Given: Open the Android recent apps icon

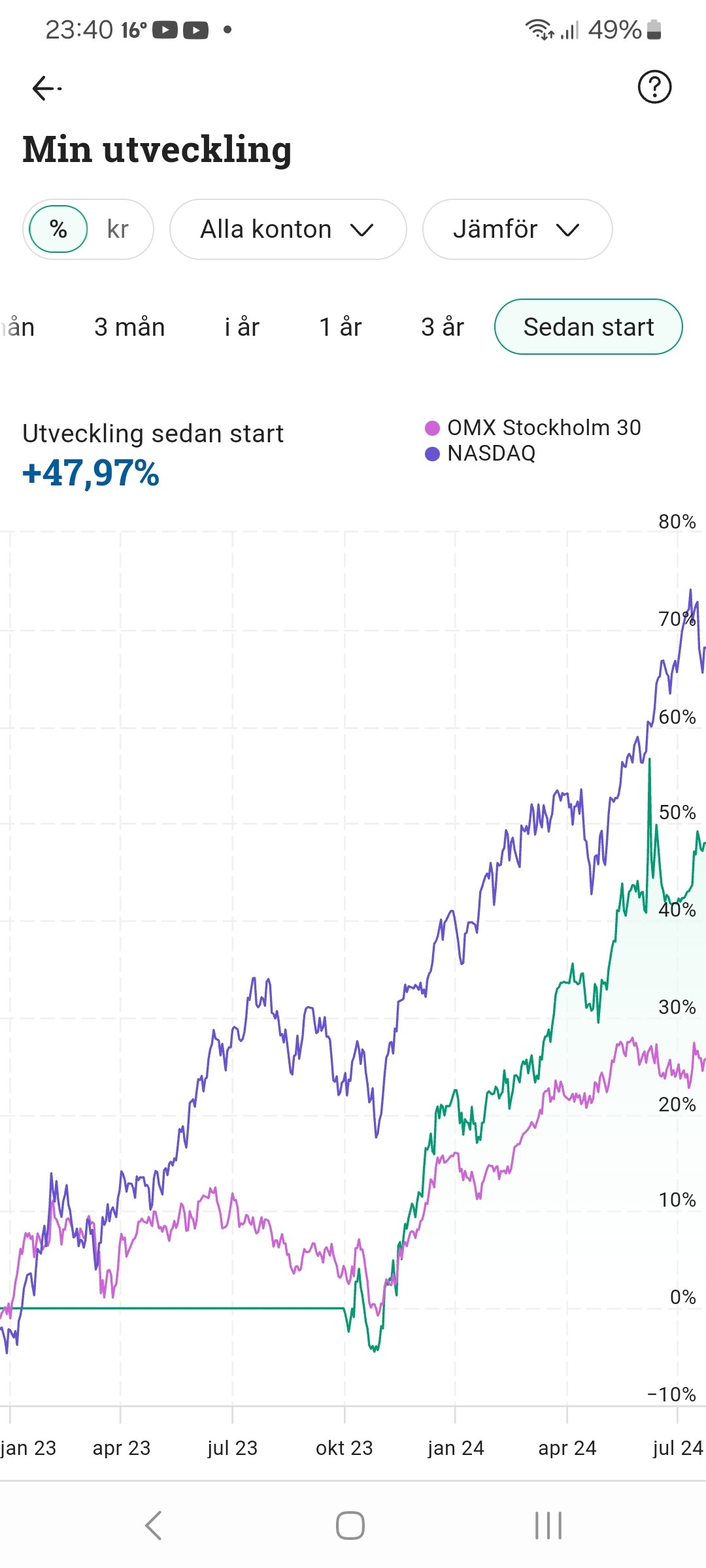Looking at the screenshot, I should pyautogui.click(x=548, y=1526).
